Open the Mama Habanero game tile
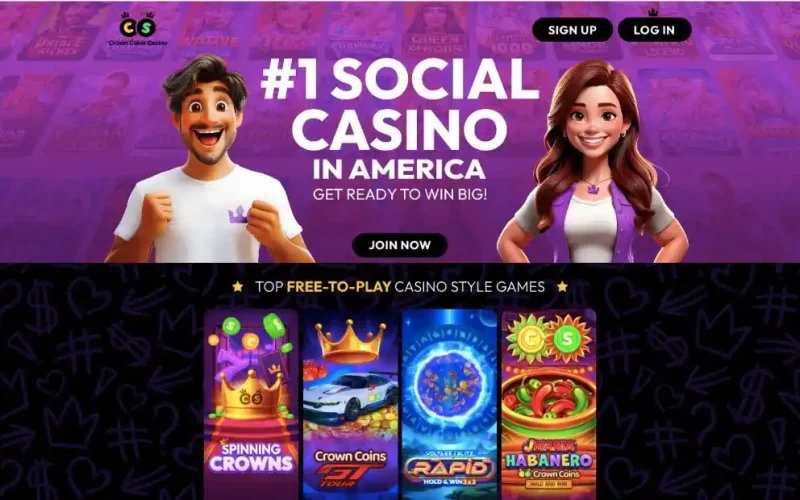 [548, 404]
